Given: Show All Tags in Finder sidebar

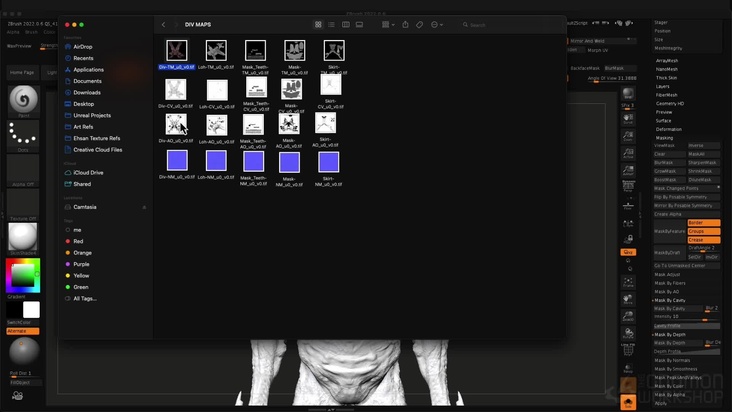Looking at the screenshot, I should 84,299.
